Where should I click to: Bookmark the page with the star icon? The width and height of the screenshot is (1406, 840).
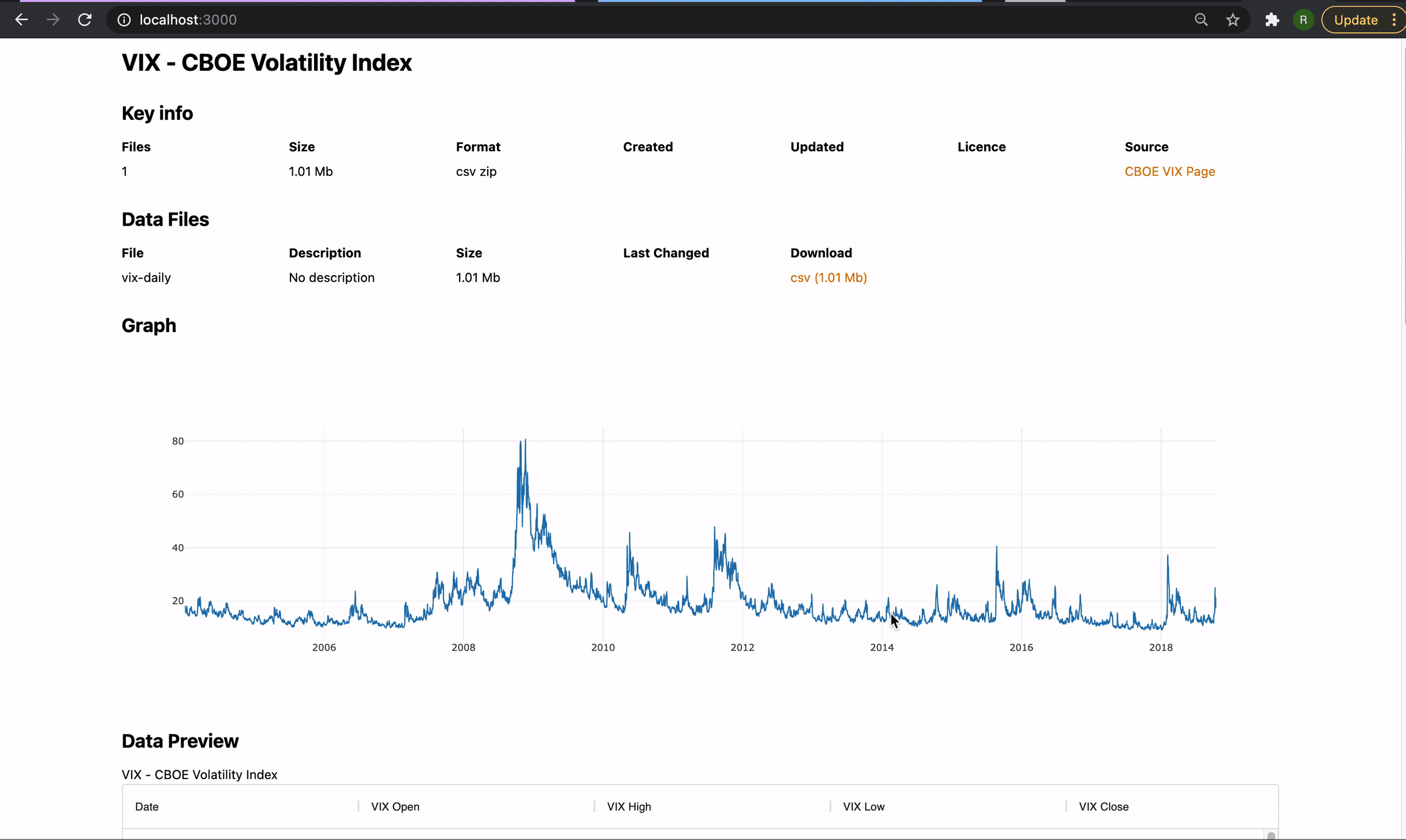[1233, 20]
